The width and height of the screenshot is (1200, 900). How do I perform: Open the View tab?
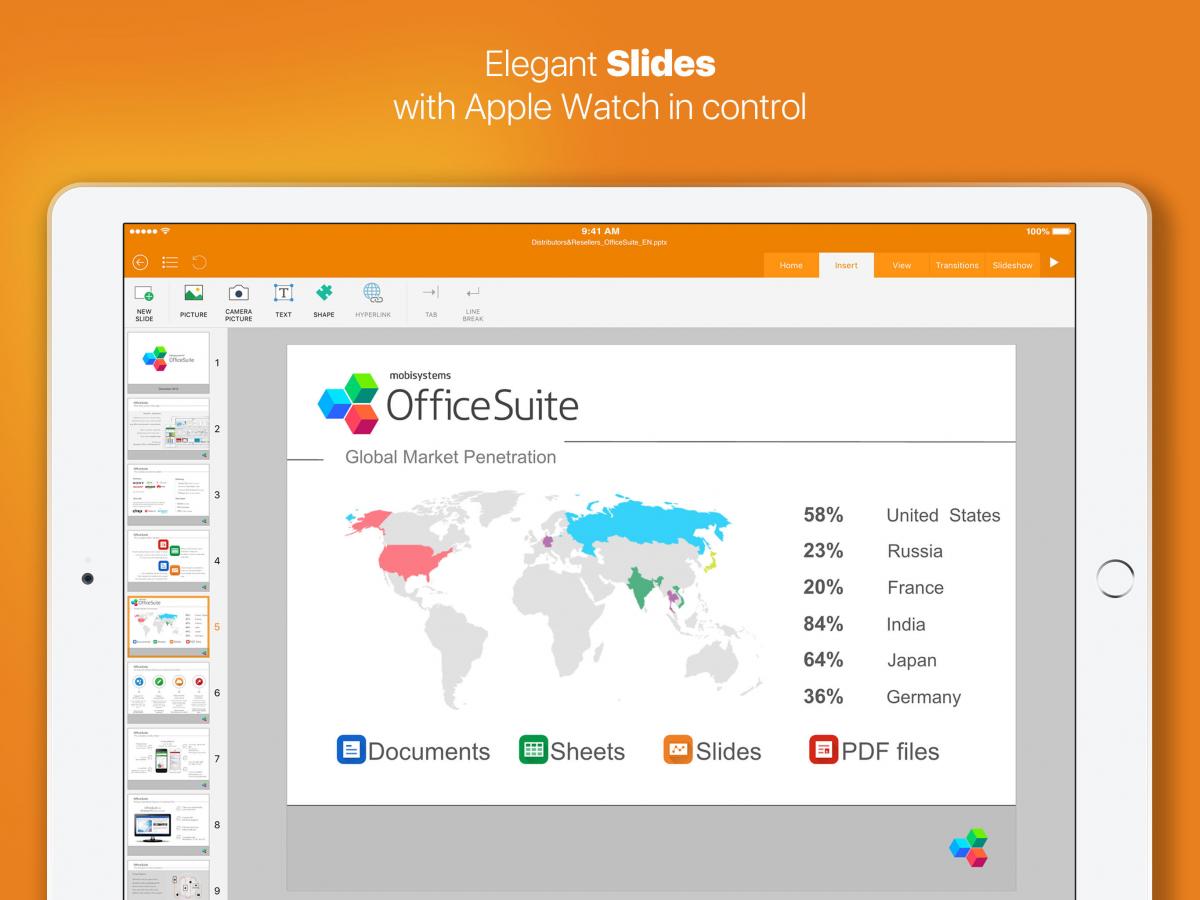click(902, 265)
